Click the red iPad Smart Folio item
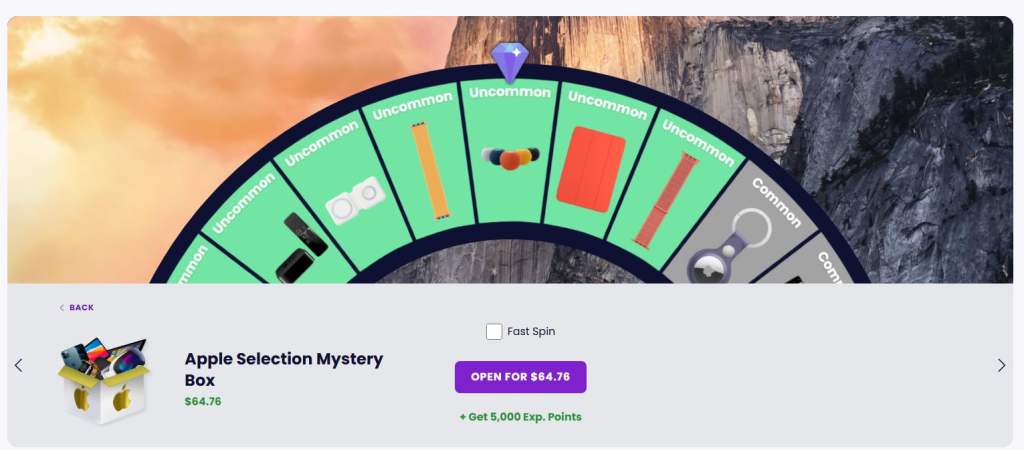This screenshot has height=450, width=1024. (591, 169)
